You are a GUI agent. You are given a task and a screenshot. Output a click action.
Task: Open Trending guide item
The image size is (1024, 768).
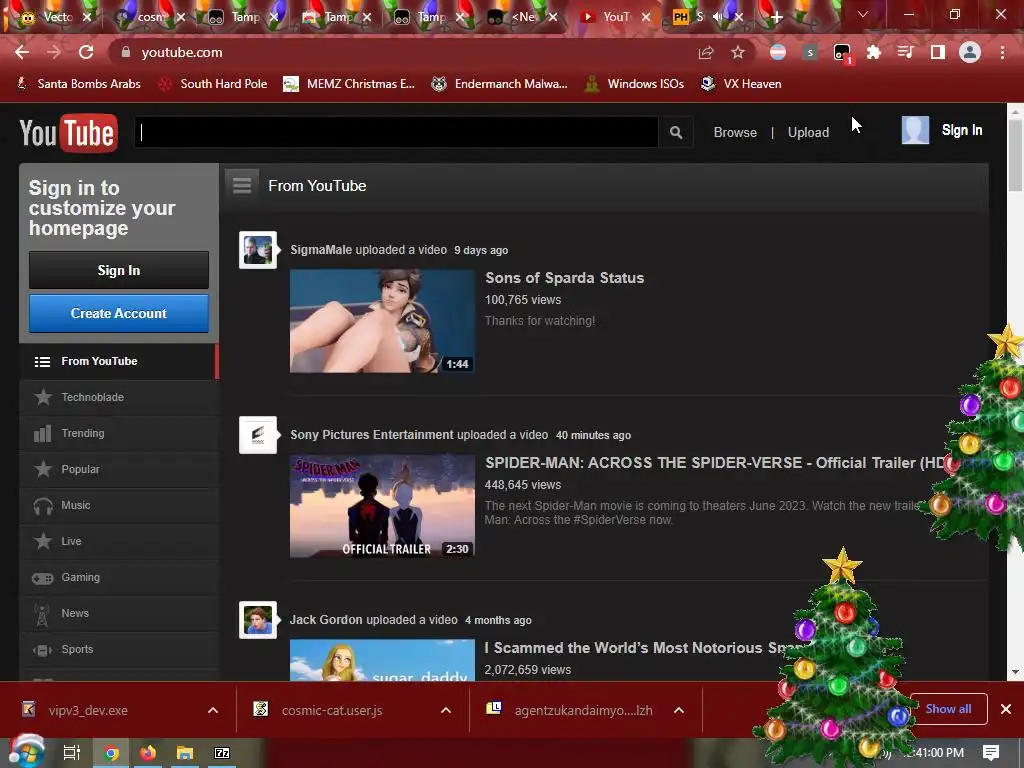click(x=119, y=433)
